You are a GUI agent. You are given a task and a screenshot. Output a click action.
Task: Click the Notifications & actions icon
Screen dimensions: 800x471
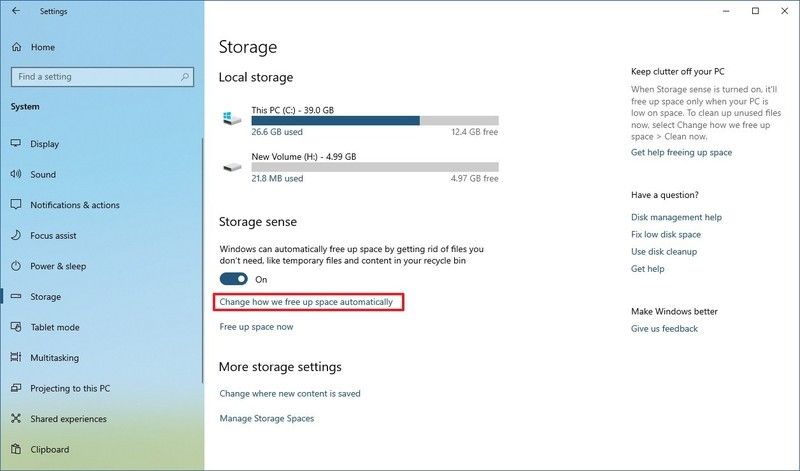(16, 205)
